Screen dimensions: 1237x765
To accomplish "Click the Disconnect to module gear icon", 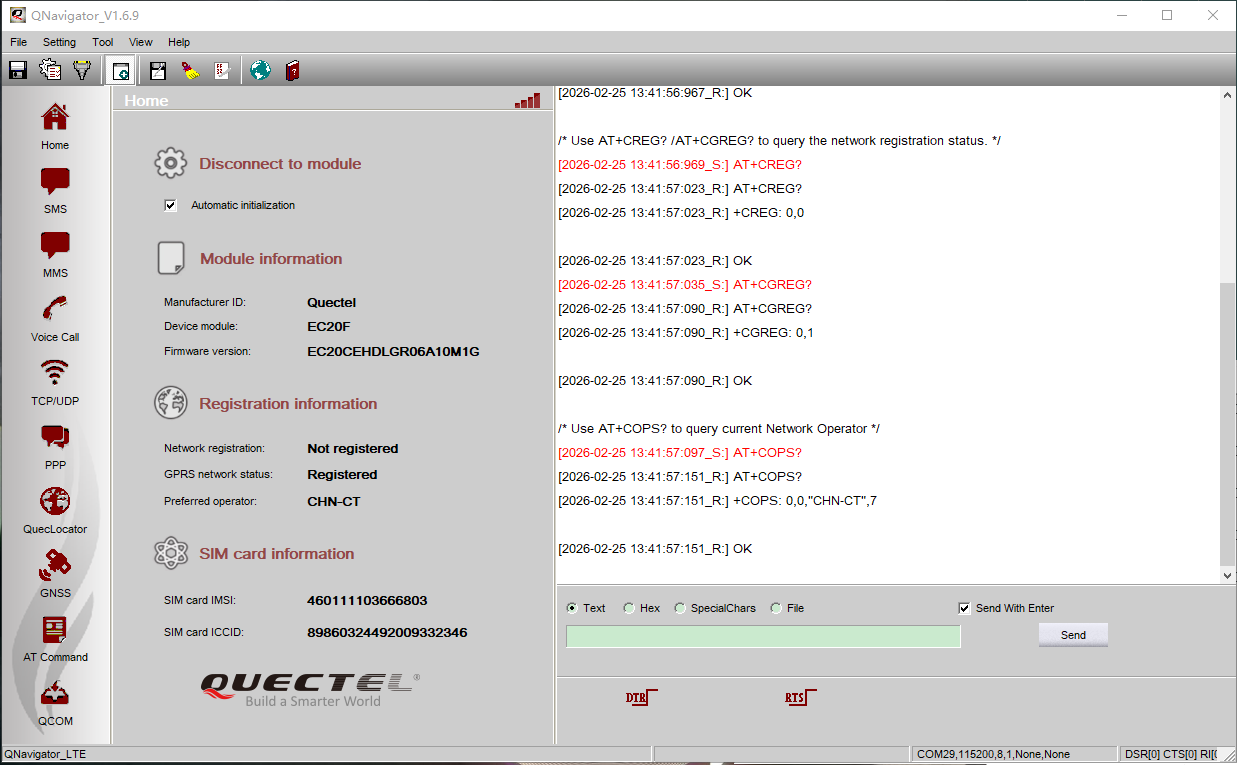I will [x=170, y=163].
